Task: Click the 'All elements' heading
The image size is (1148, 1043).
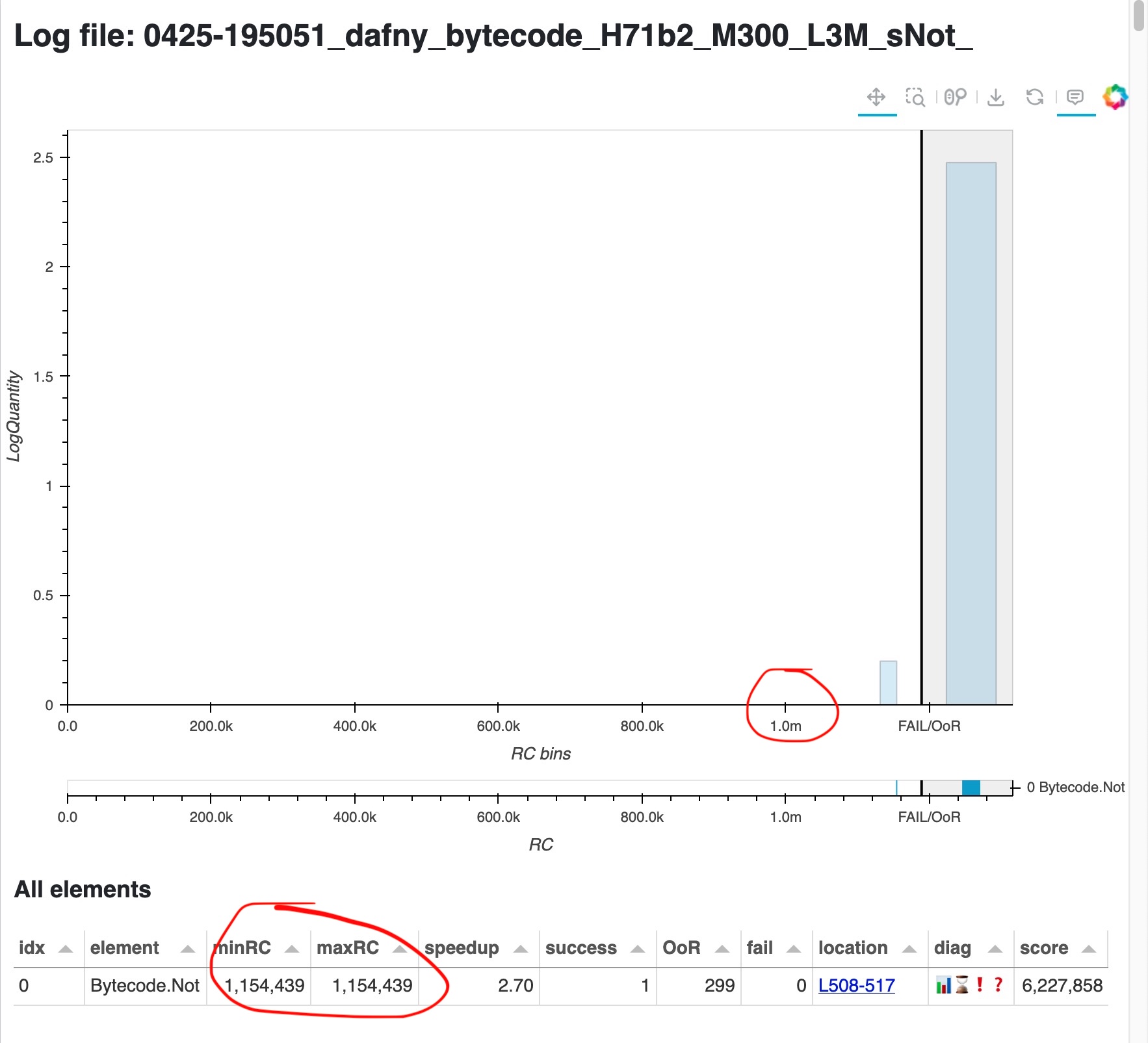Action: (83, 890)
